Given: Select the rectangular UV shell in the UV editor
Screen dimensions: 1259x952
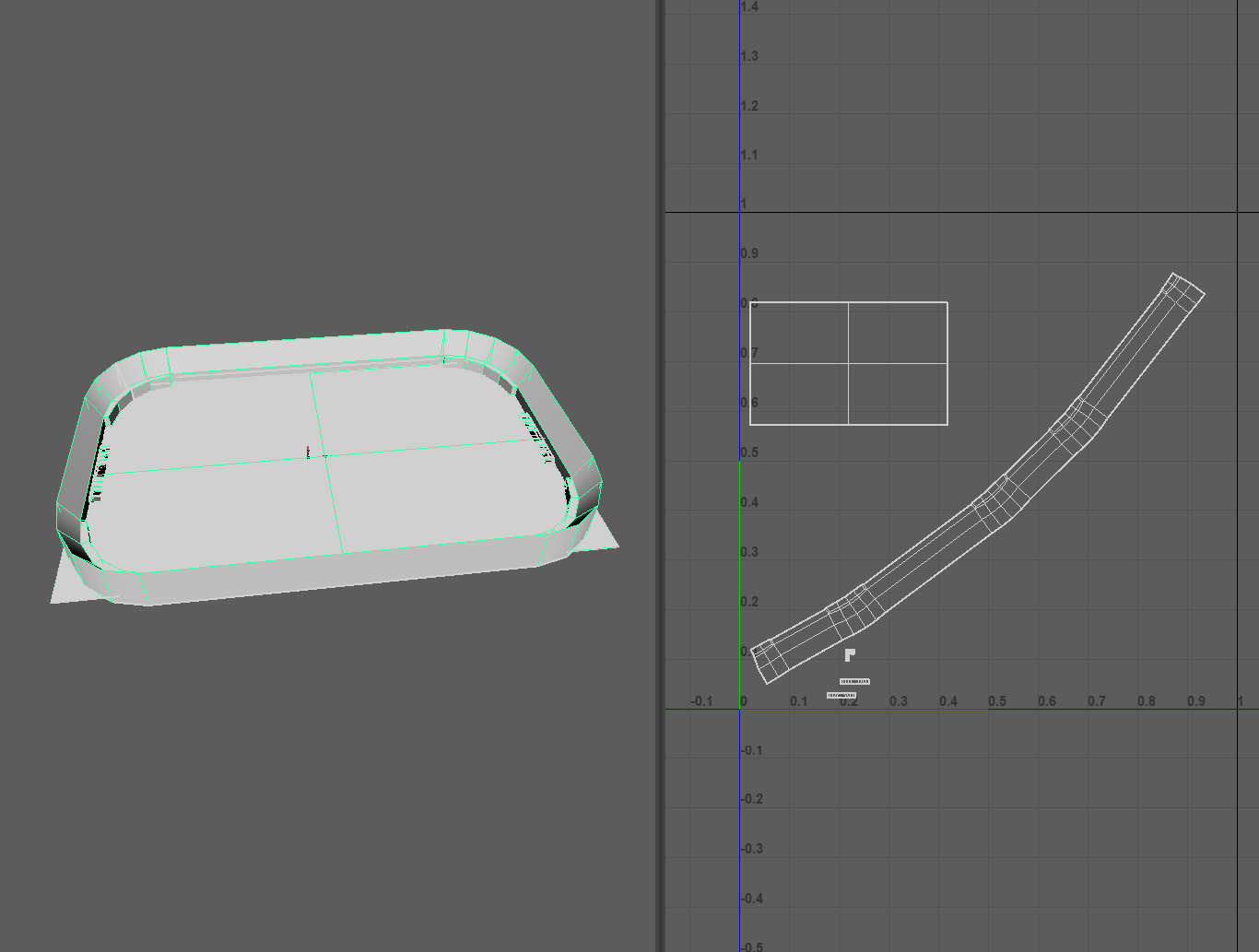Looking at the screenshot, I should coord(849,363).
